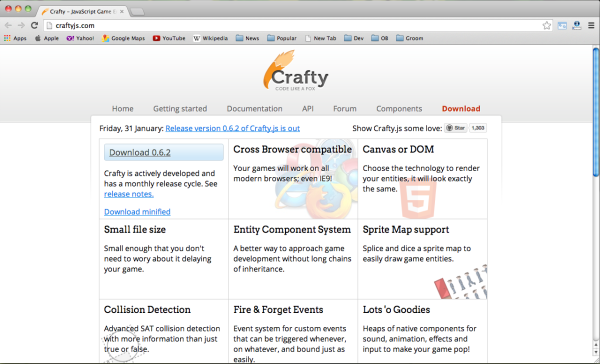Open the Wikipedia bookmark
The width and height of the screenshot is (600, 364).
click(x=210, y=38)
